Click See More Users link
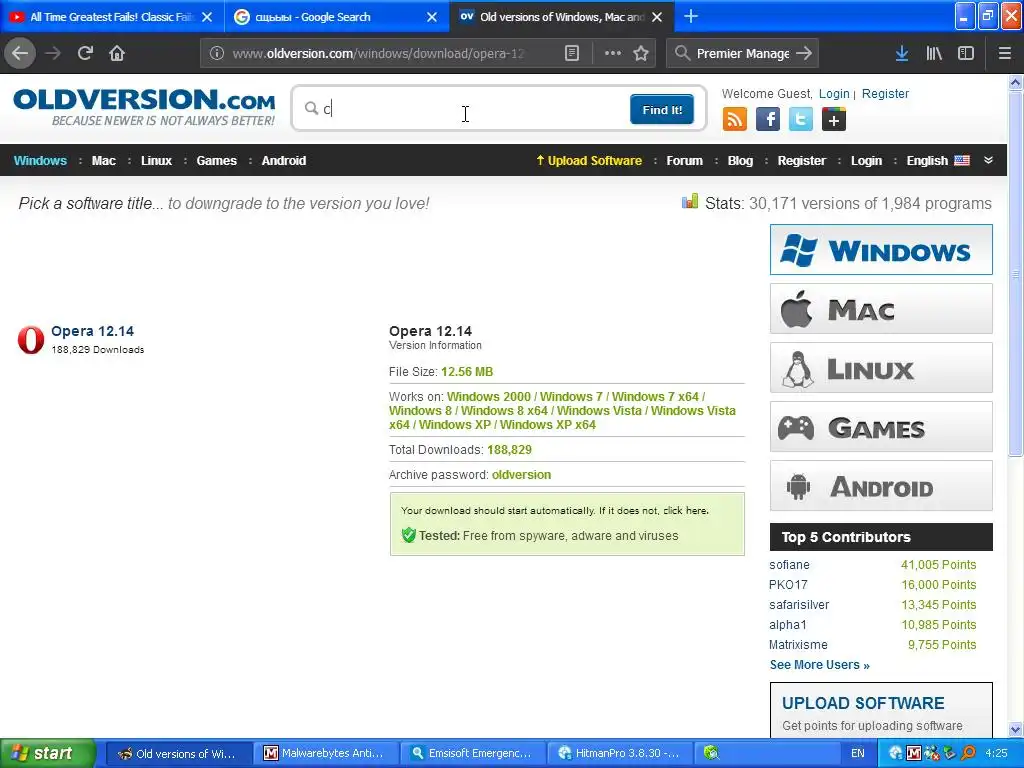 [819, 665]
